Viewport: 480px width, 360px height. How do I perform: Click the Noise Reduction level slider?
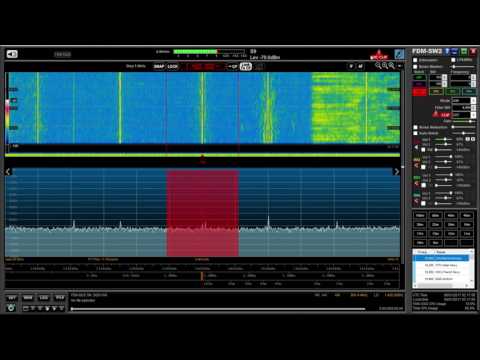click(463, 127)
